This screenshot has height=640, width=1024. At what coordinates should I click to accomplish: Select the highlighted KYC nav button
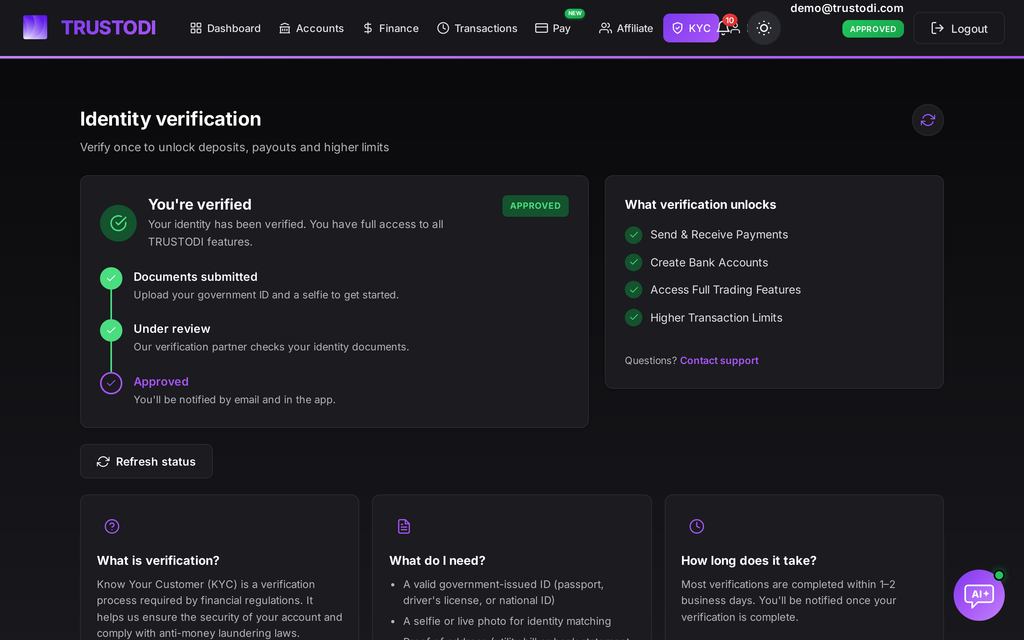[691, 28]
